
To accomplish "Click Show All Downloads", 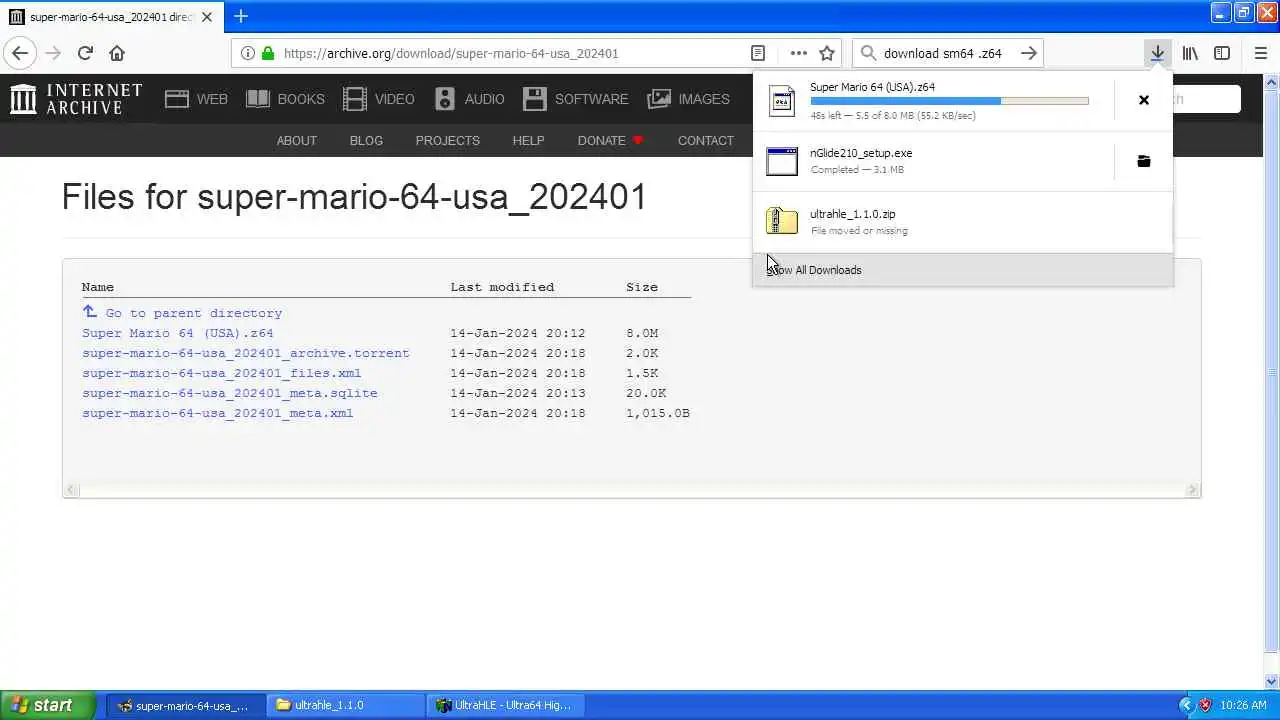I will click(962, 270).
